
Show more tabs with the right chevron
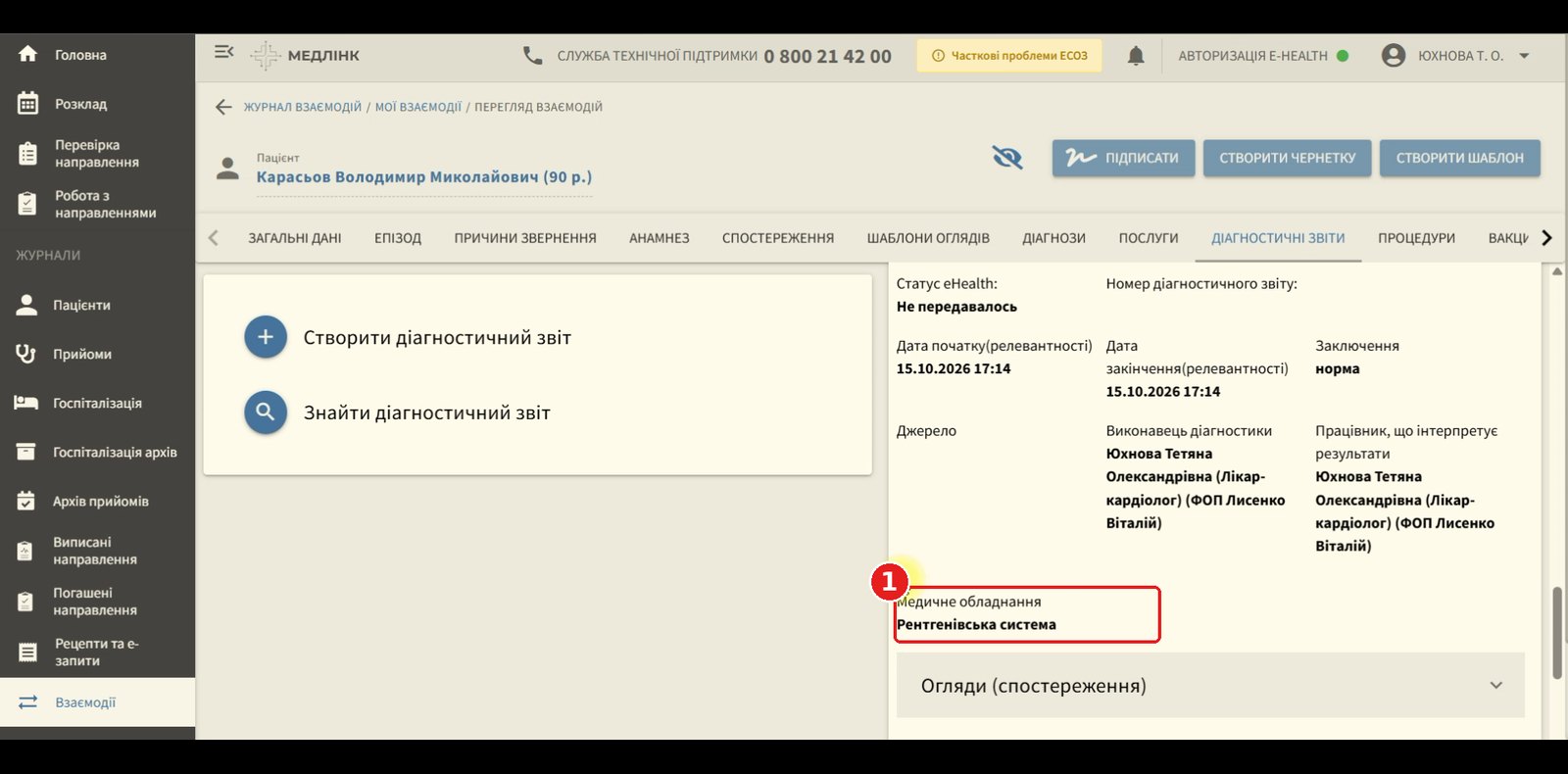(x=1546, y=238)
